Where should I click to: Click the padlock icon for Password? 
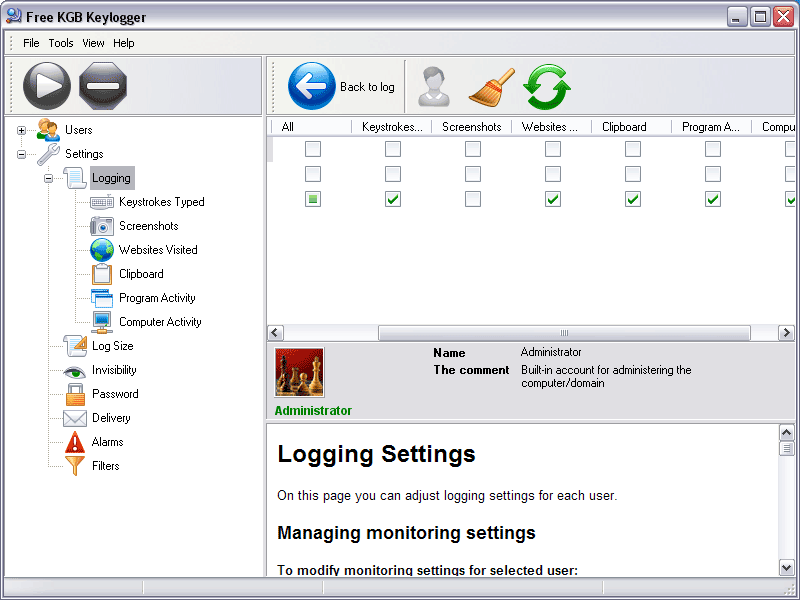(x=75, y=394)
